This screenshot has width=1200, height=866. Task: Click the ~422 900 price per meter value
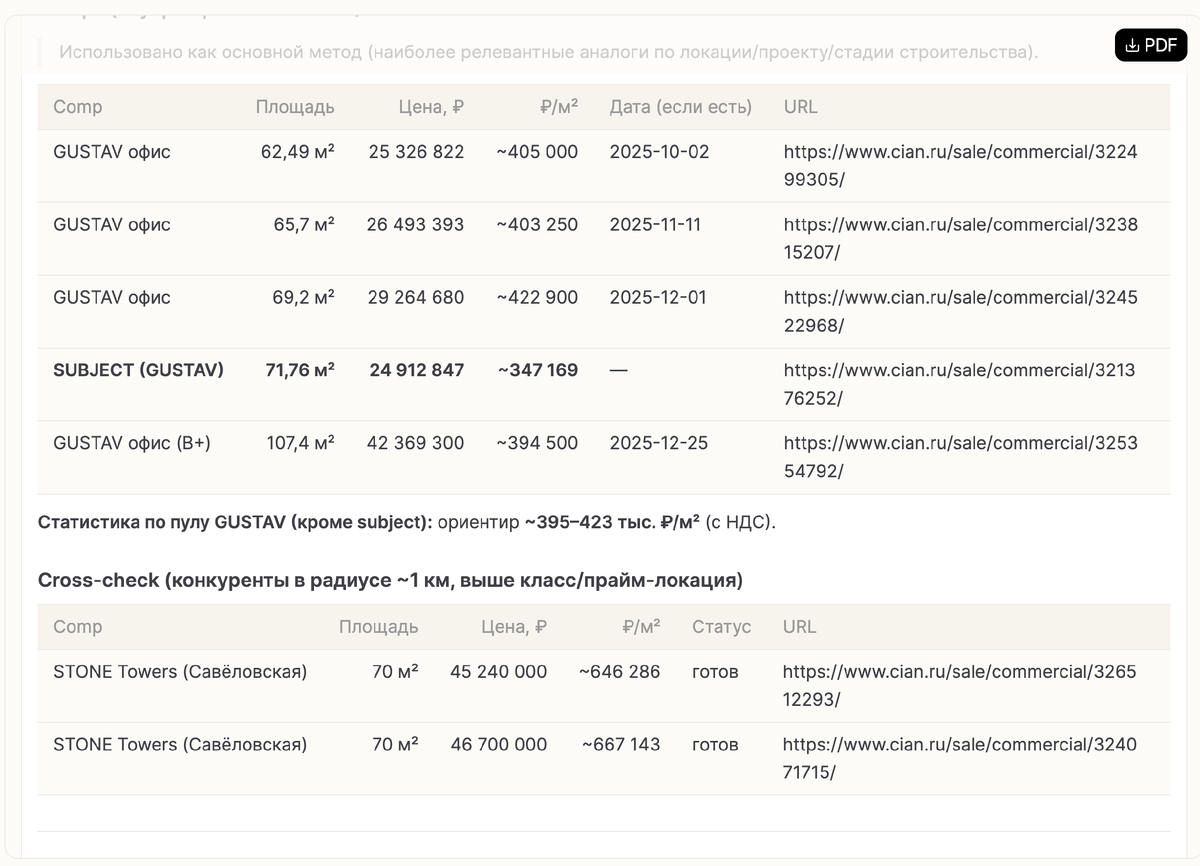click(x=537, y=298)
